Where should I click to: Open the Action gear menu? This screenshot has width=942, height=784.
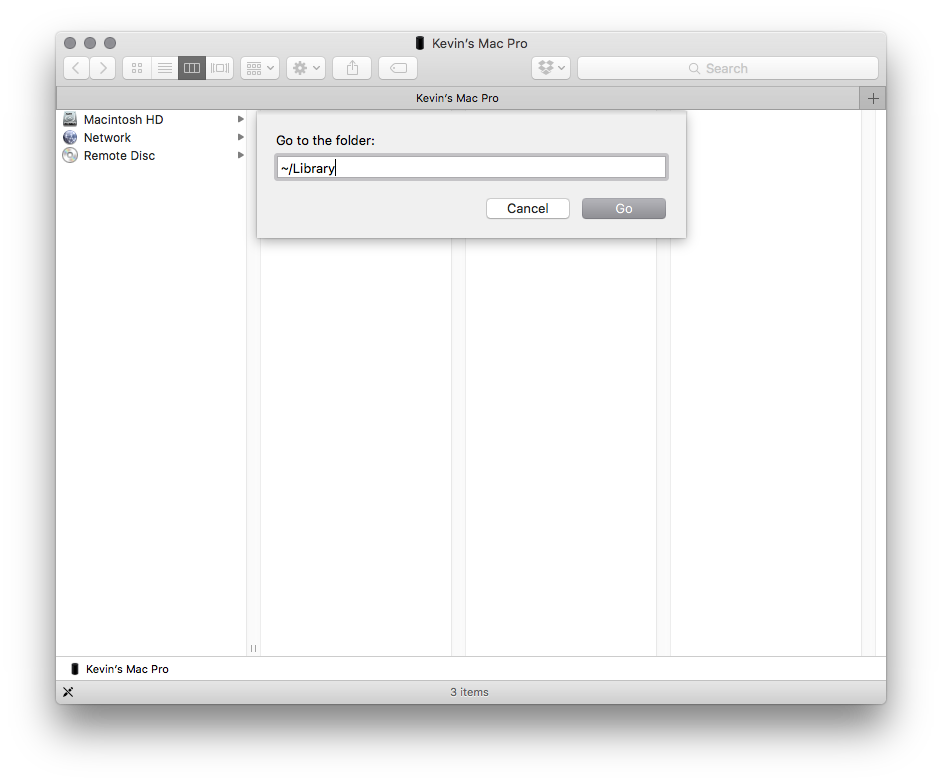pyautogui.click(x=306, y=68)
